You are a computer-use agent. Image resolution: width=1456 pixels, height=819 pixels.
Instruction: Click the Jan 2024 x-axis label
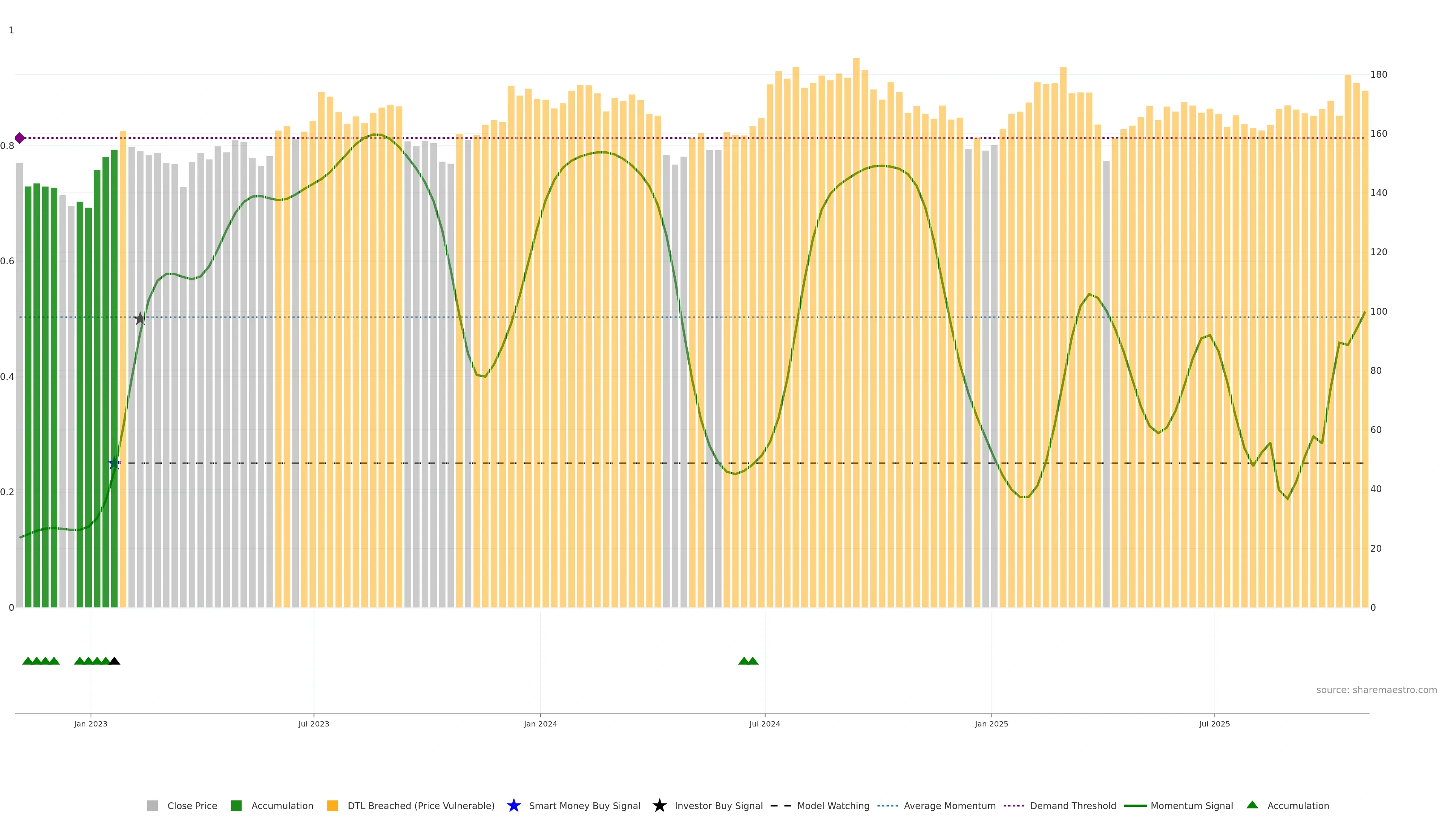tap(540, 723)
